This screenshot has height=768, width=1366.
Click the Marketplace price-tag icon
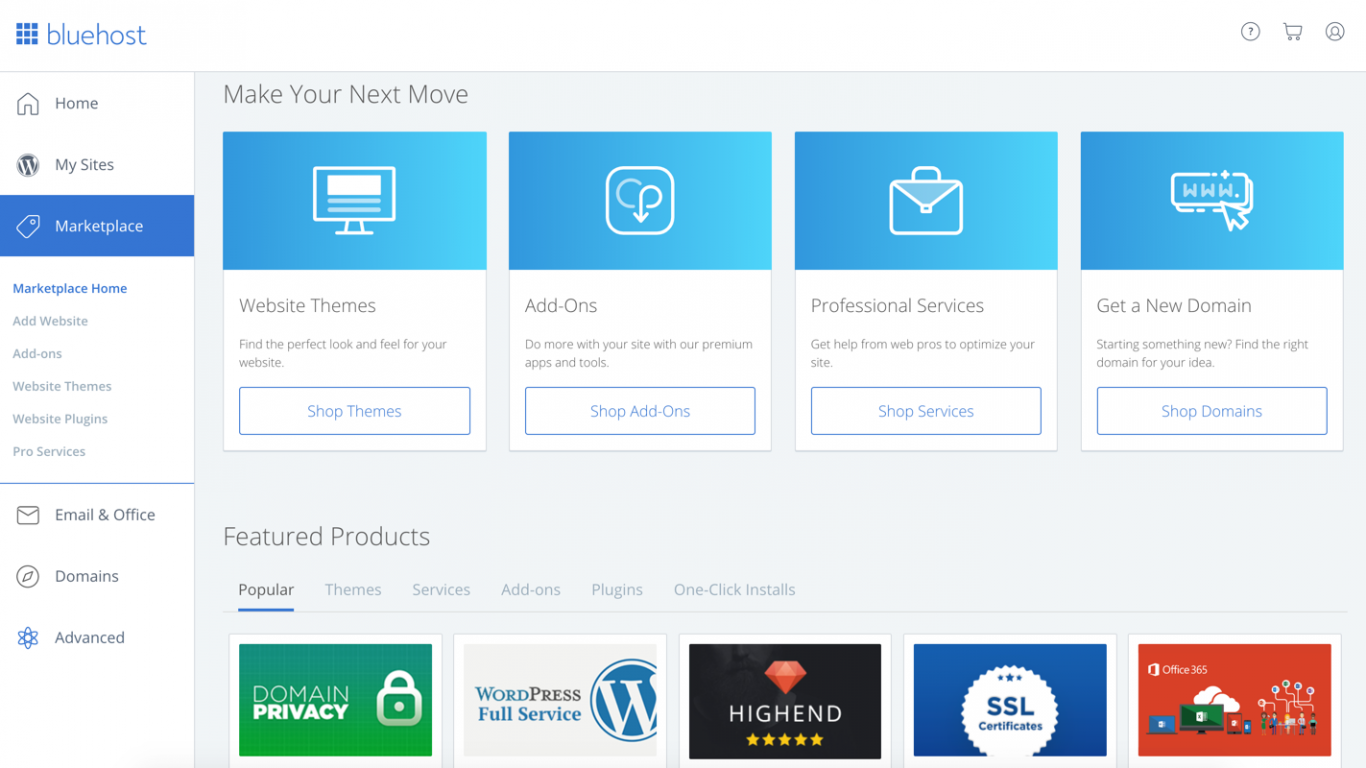coord(27,225)
